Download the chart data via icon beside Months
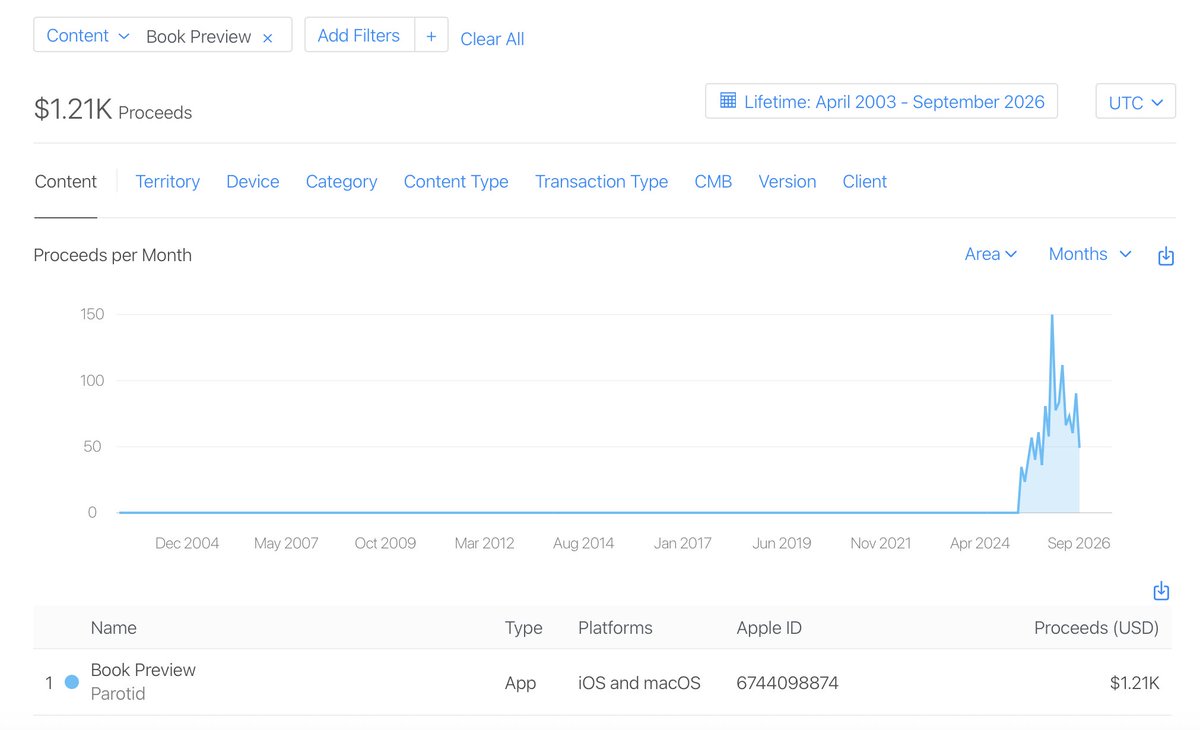1200x730 pixels. point(1165,256)
